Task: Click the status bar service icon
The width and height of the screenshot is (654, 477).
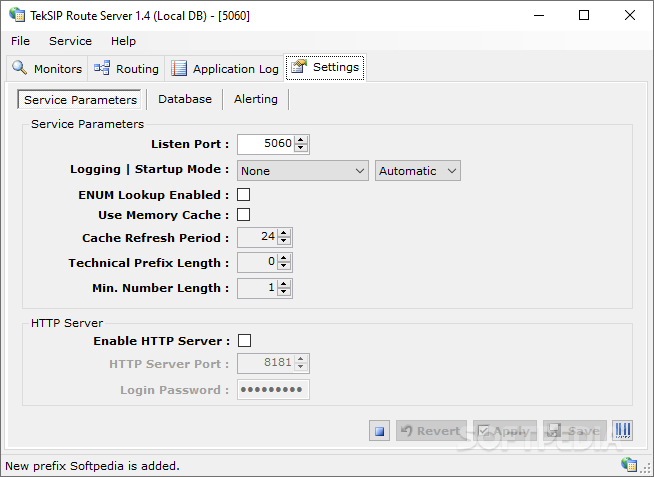Action: [629, 464]
